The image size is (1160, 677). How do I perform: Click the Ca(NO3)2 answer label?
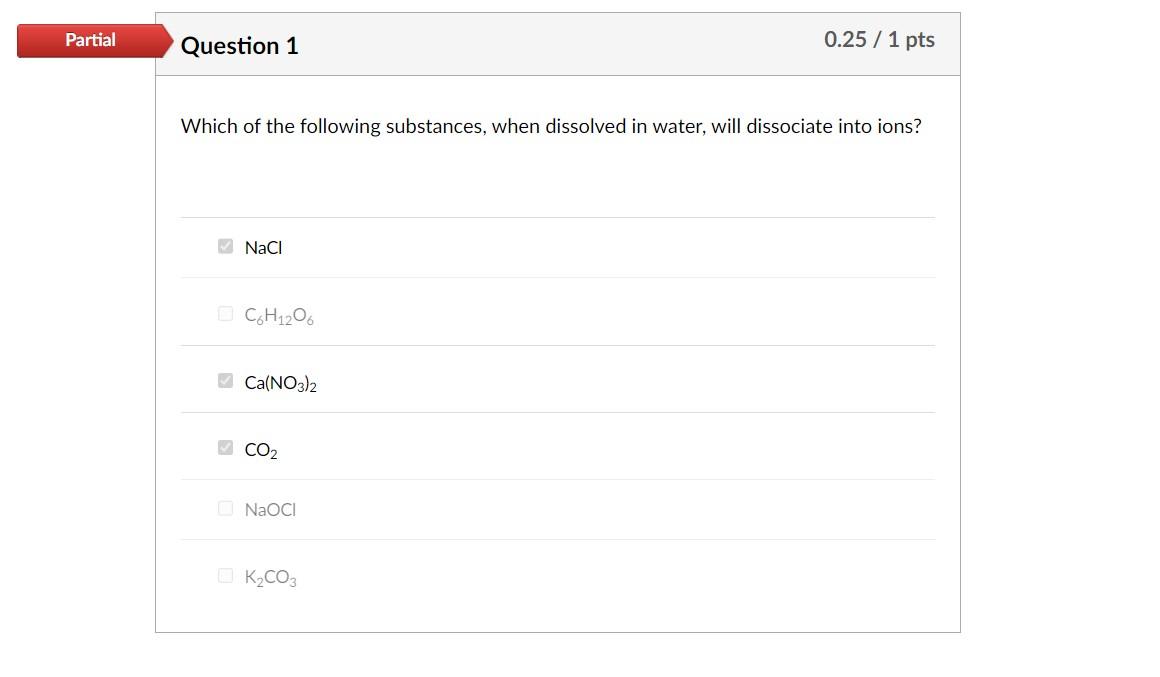pos(280,383)
